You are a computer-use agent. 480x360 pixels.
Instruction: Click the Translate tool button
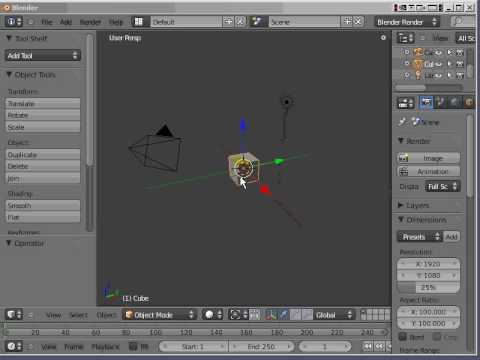(x=43, y=104)
